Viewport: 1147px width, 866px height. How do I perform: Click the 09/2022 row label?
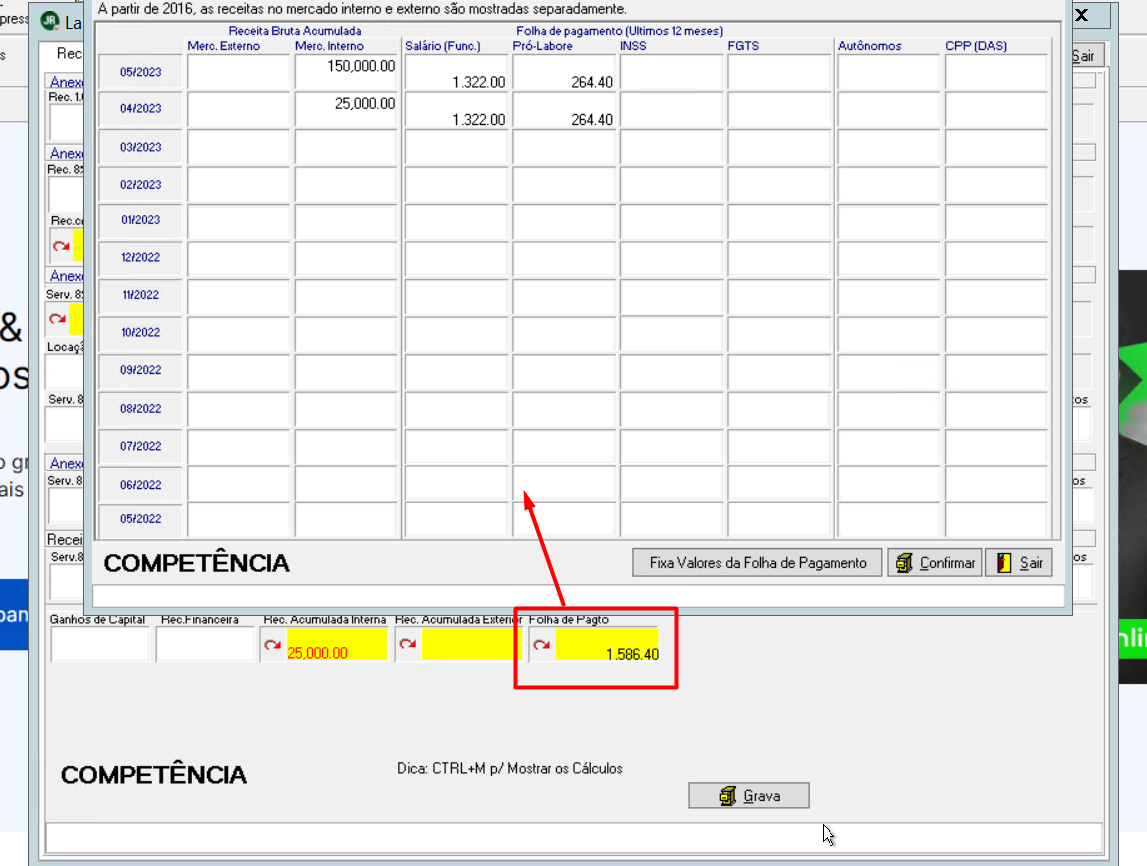tap(140, 370)
